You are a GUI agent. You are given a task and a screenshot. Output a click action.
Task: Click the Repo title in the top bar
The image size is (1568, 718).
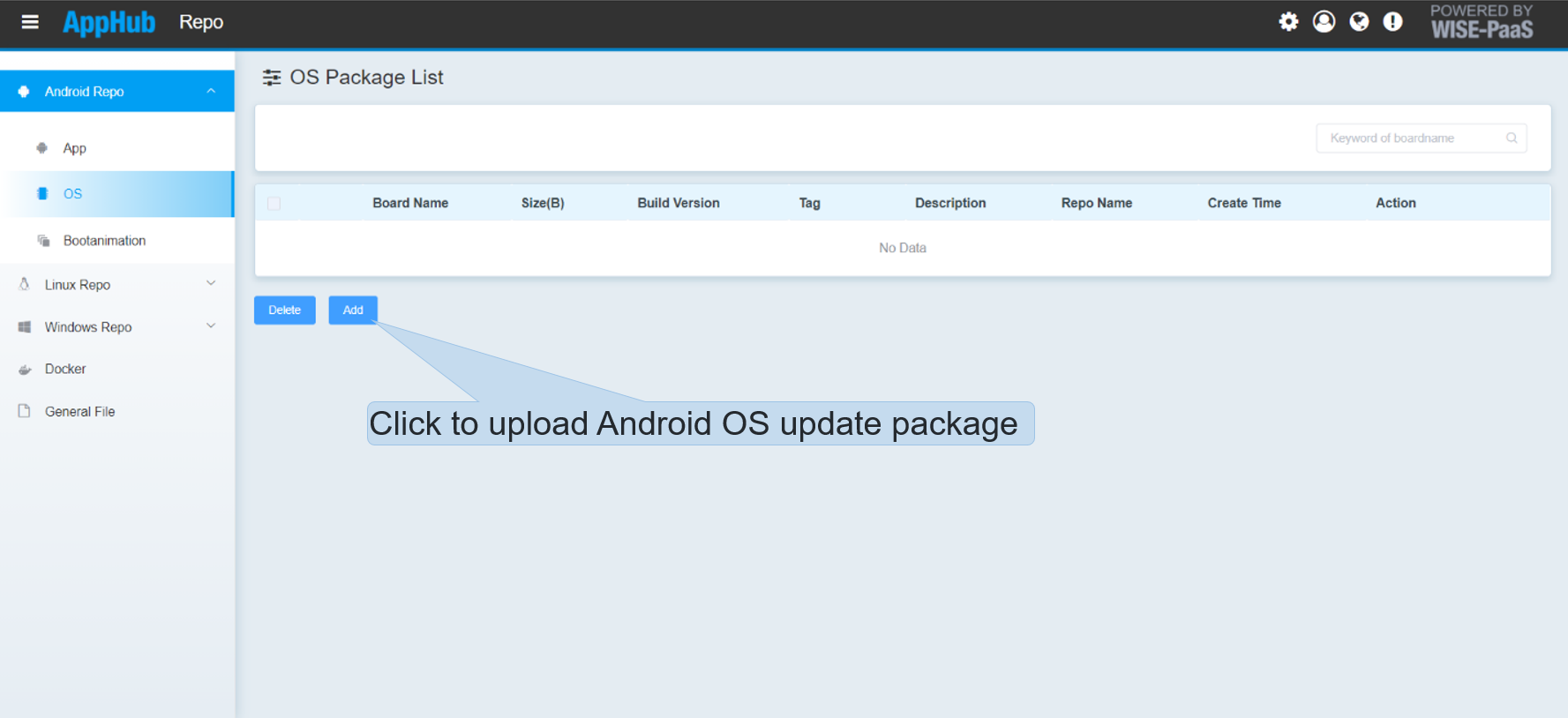201,23
